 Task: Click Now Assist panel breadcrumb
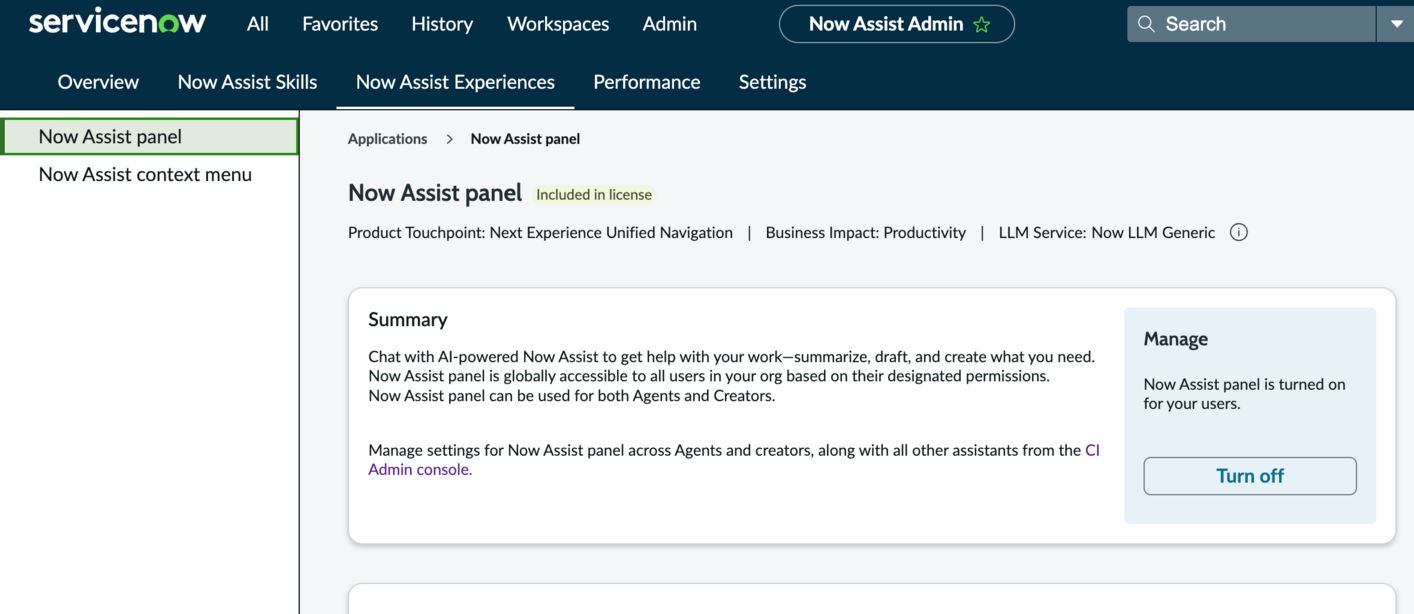click(525, 139)
